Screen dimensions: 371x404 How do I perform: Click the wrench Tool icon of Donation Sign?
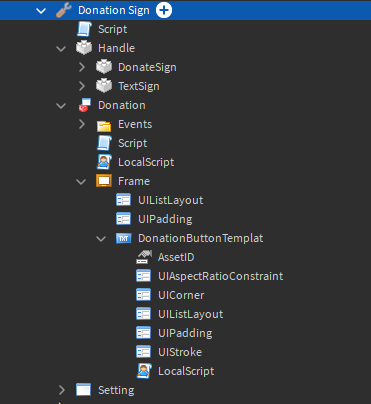(x=64, y=10)
